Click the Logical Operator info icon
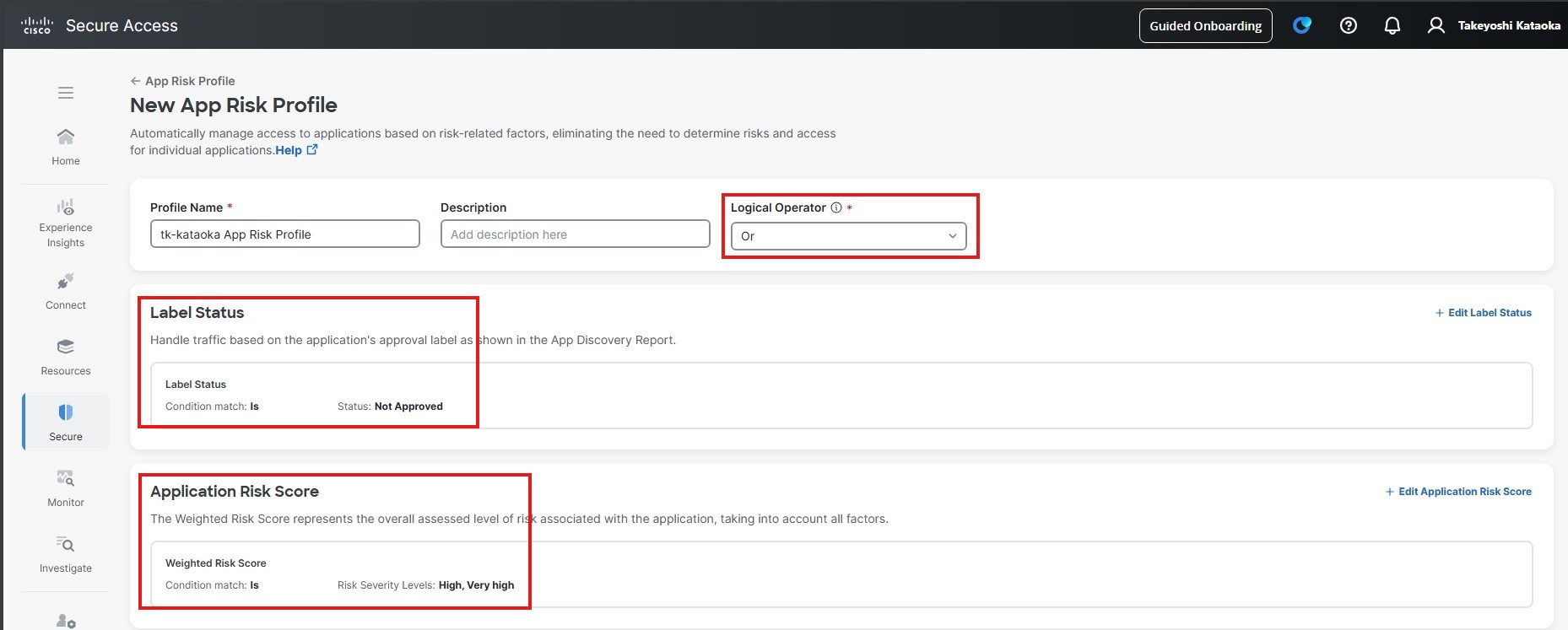This screenshot has height=630, width=1568. pyautogui.click(x=836, y=207)
